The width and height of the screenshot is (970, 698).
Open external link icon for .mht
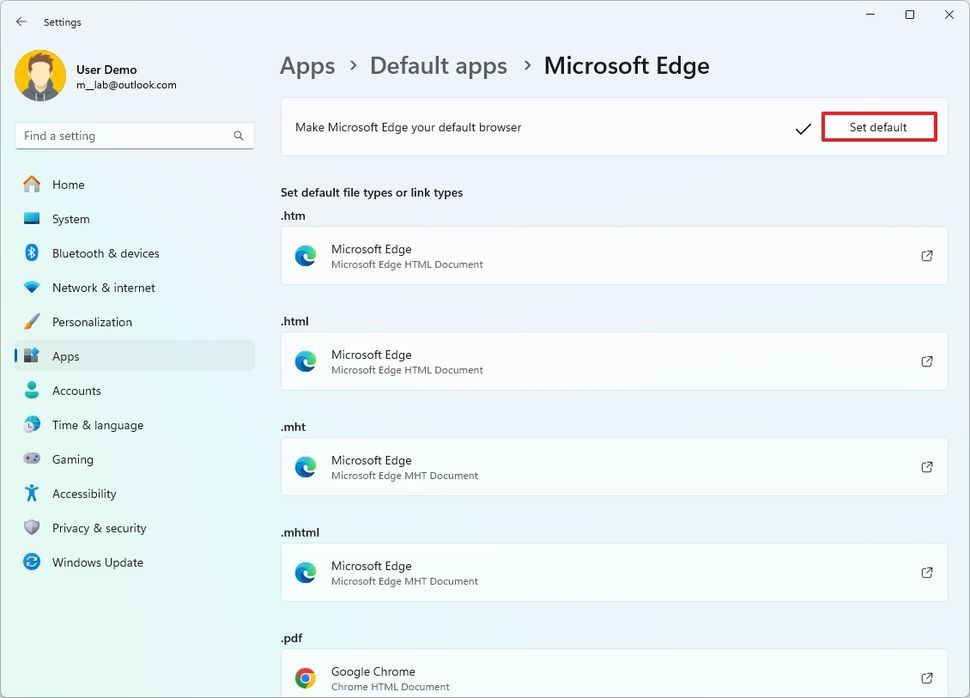927,467
